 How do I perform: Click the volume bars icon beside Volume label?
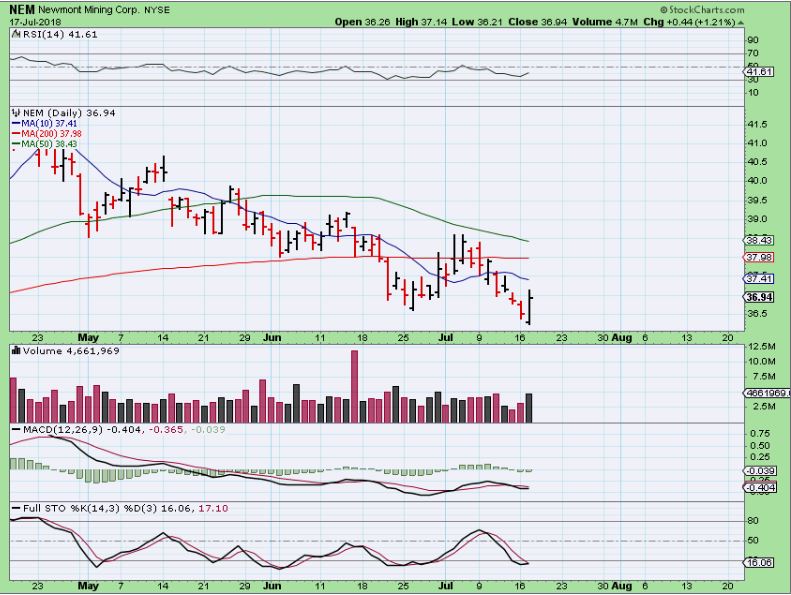(x=16, y=351)
